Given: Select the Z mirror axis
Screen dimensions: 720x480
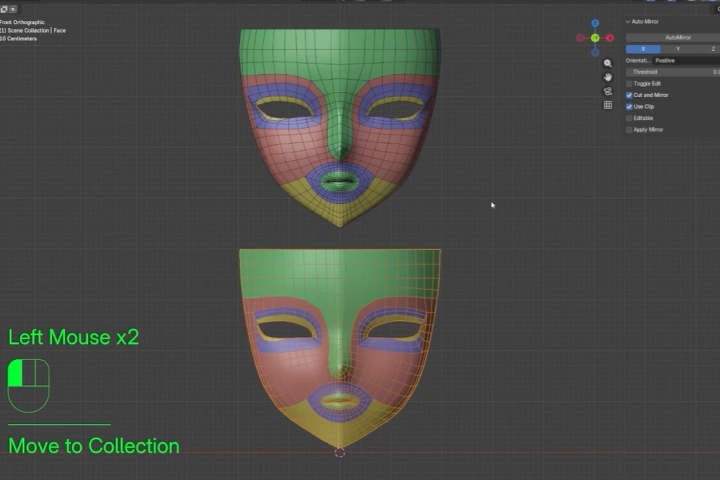Looking at the screenshot, I should coord(710,49).
